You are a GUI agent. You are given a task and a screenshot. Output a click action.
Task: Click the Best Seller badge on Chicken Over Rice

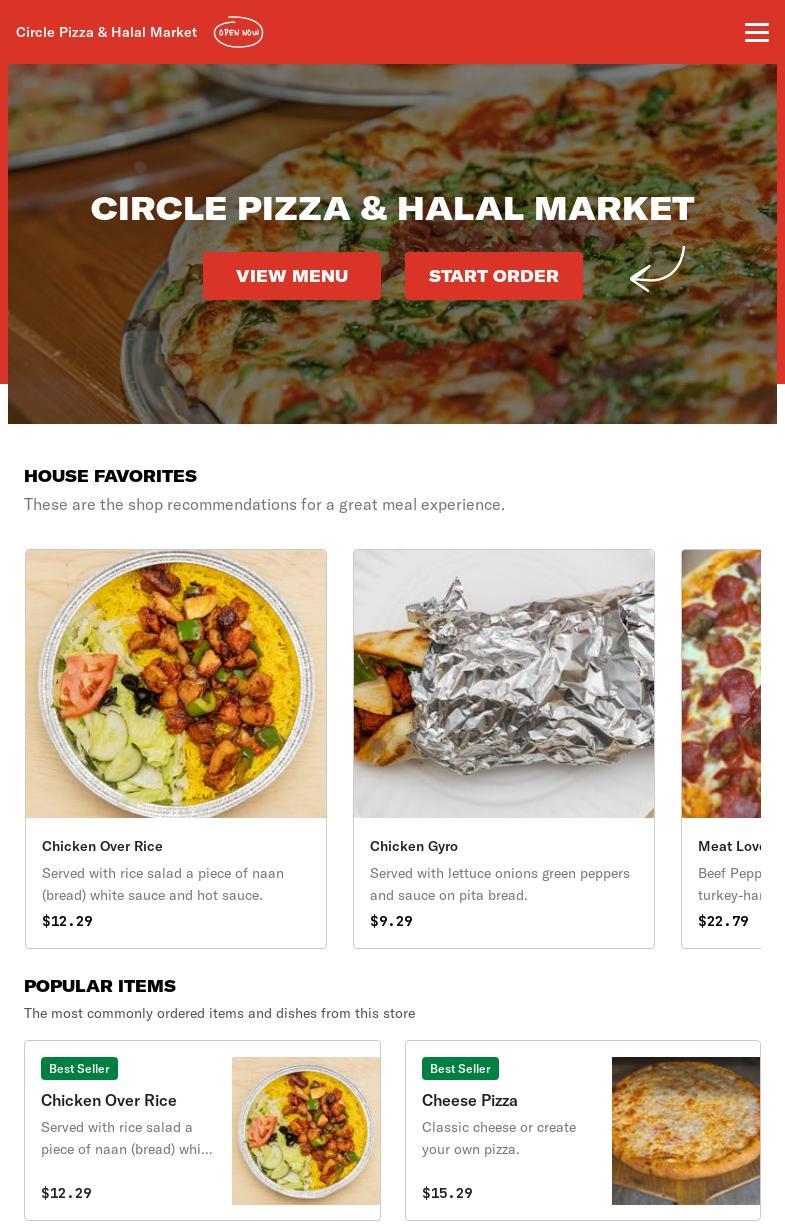point(79,1068)
